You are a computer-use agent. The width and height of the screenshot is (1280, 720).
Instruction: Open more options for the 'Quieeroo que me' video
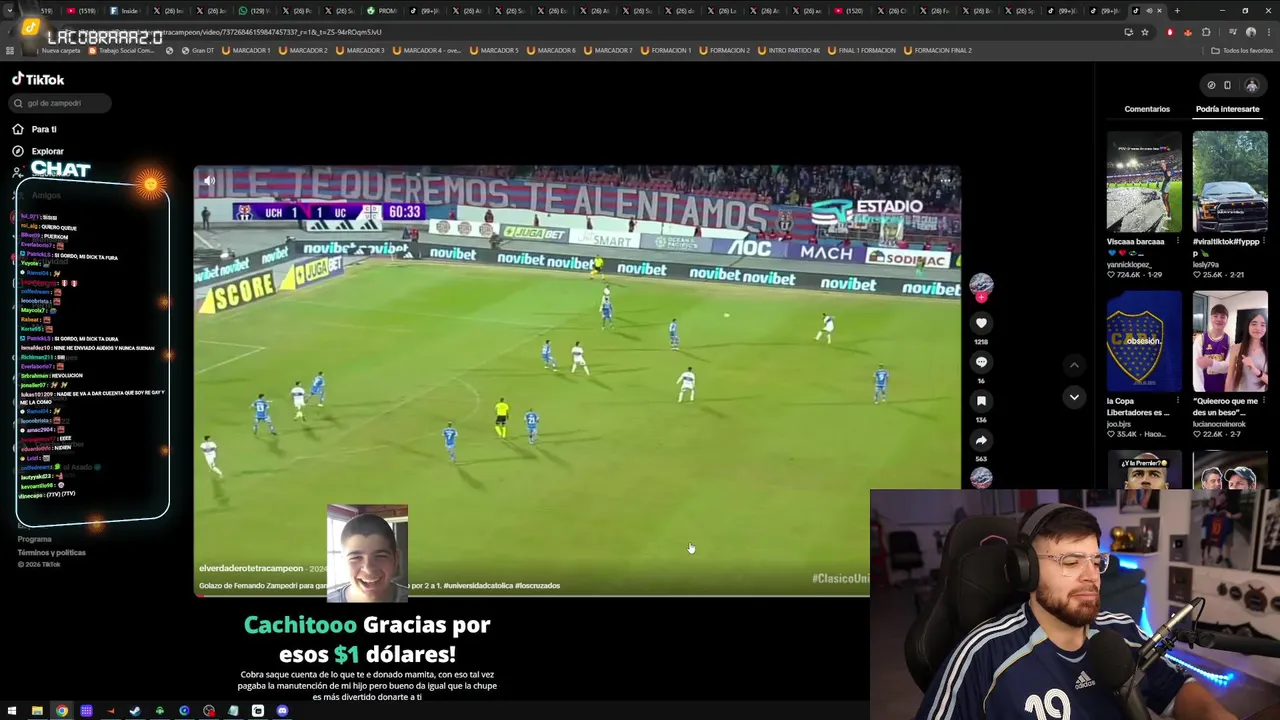[x=1264, y=402]
